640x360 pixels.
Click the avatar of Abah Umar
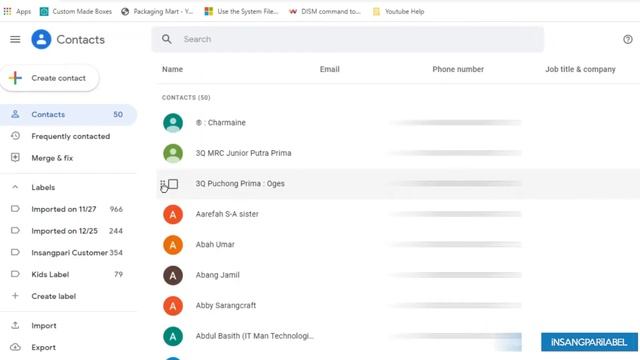[x=173, y=245]
